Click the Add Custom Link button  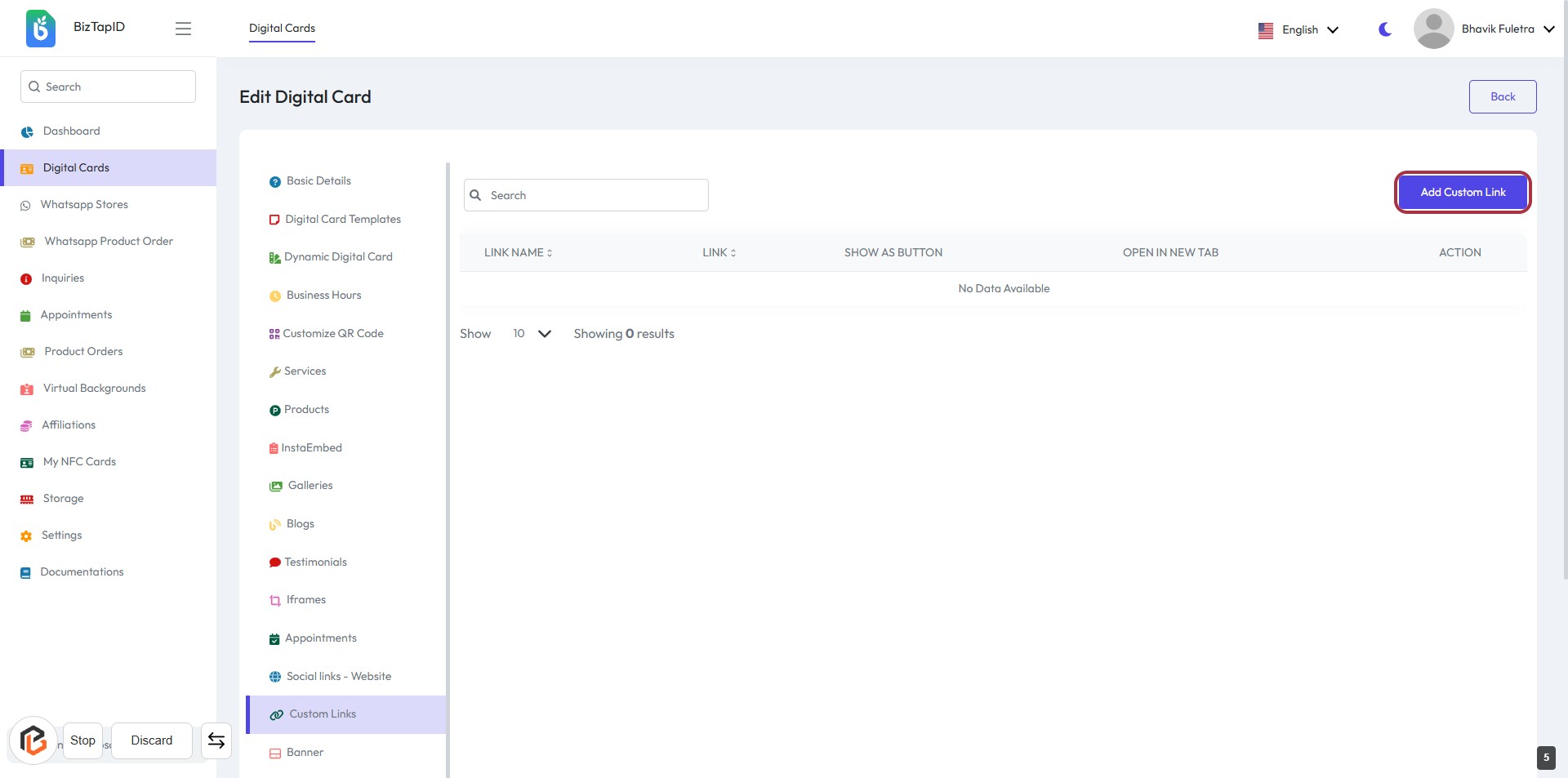coord(1462,193)
